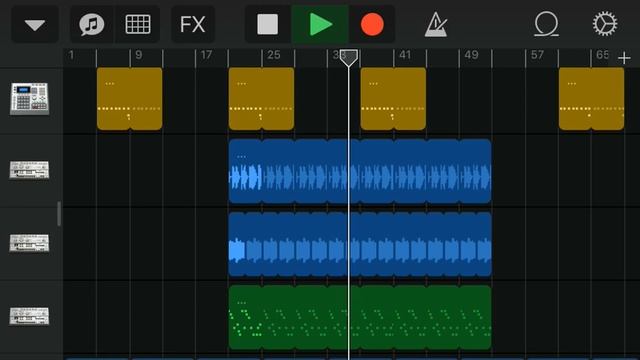This screenshot has height=360, width=640.
Task: Jump to bar 41 in the ruler
Action: pos(405,55)
